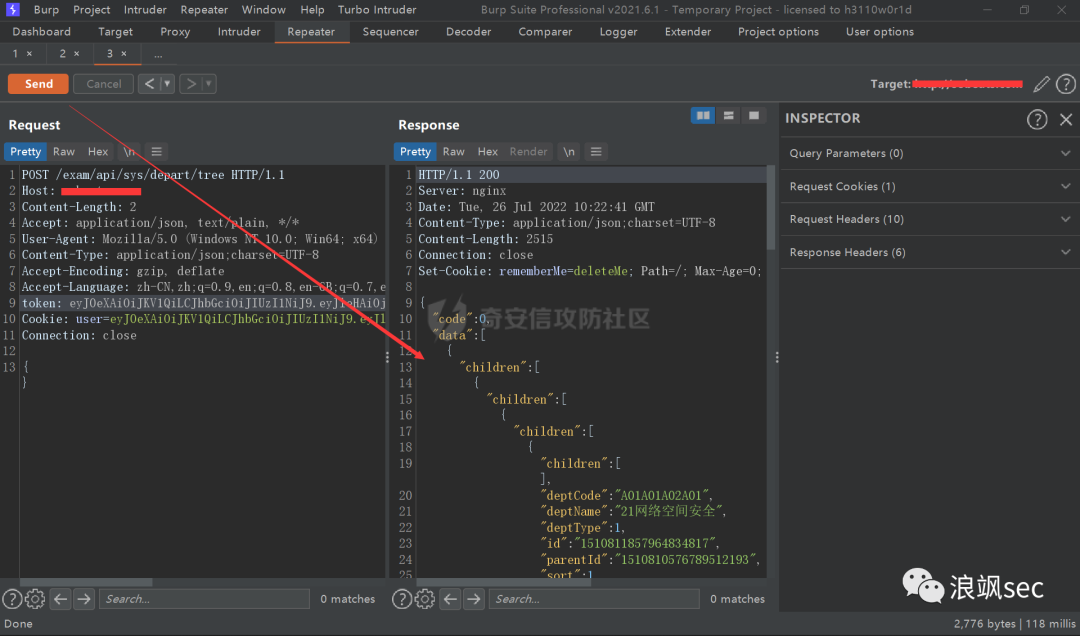Click the Response horizontal scrollbar

coord(504,582)
